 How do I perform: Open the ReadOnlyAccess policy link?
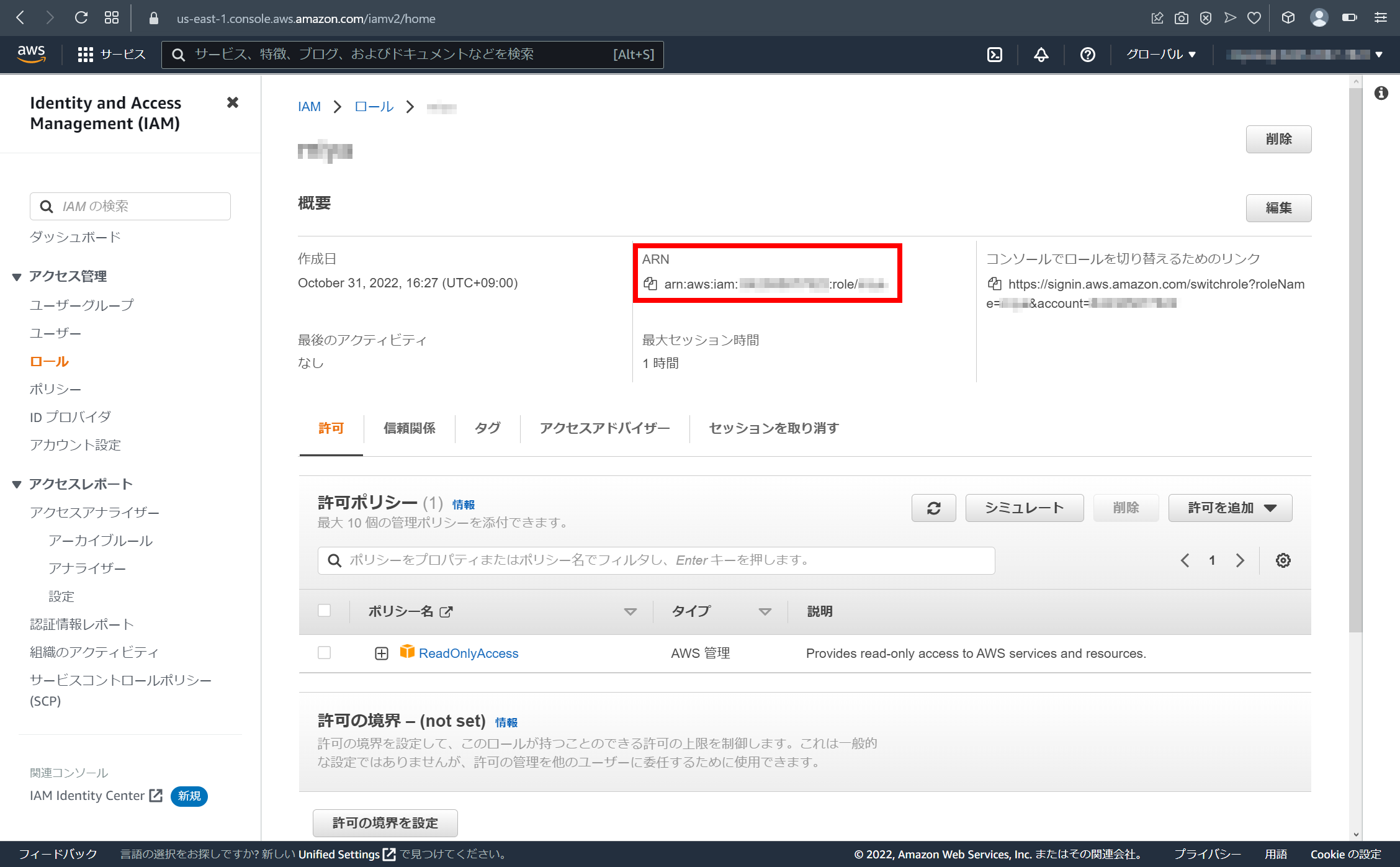pyautogui.click(x=469, y=654)
